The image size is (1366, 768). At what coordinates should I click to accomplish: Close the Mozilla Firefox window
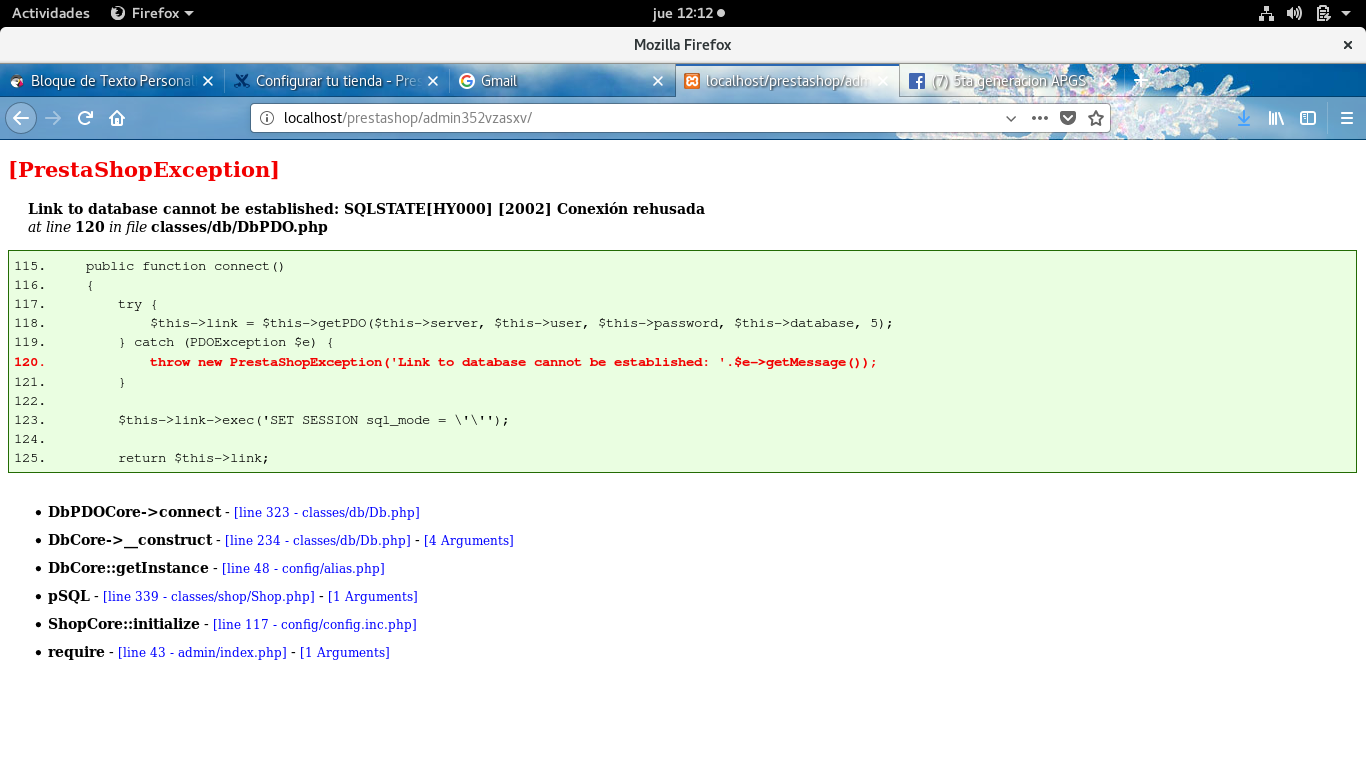1348,45
